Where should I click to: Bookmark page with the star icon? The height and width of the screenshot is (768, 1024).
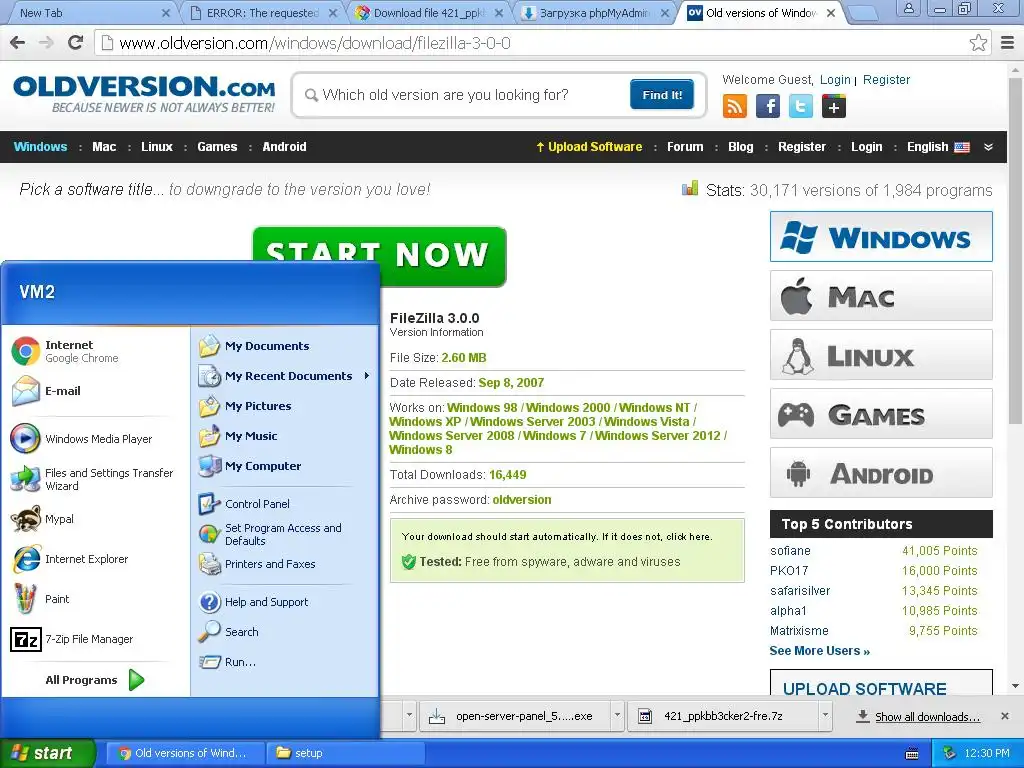[978, 43]
